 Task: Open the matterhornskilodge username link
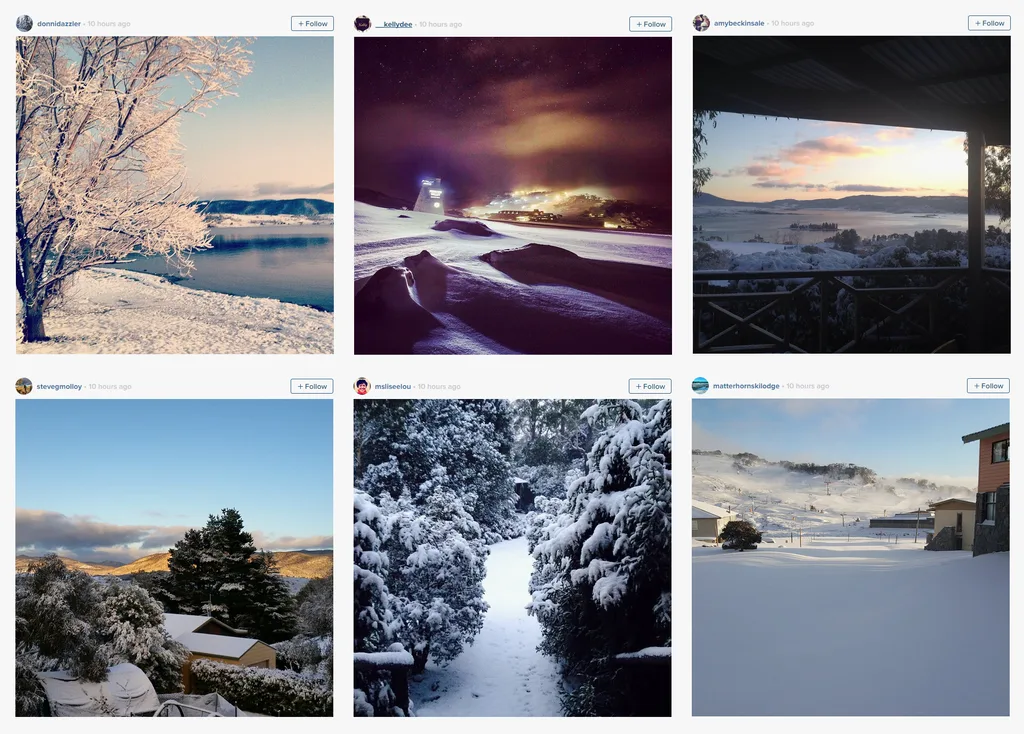click(746, 386)
